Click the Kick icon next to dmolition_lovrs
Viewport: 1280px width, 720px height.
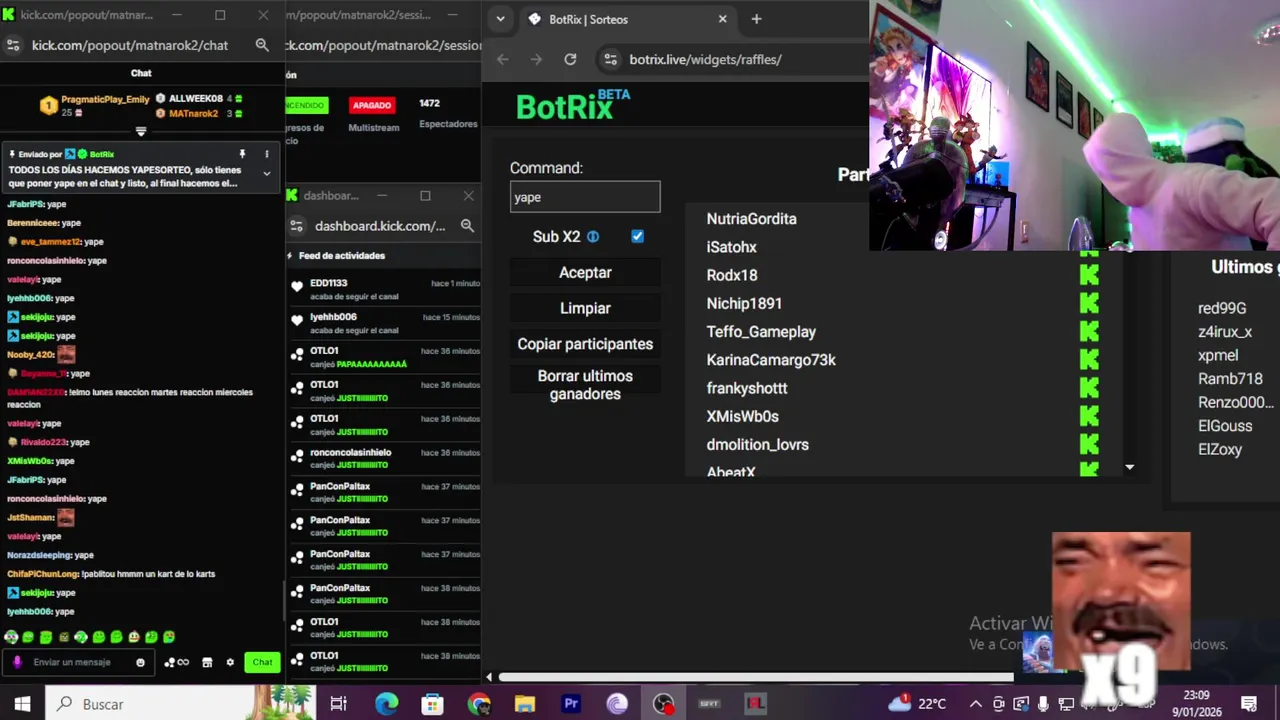1089,444
